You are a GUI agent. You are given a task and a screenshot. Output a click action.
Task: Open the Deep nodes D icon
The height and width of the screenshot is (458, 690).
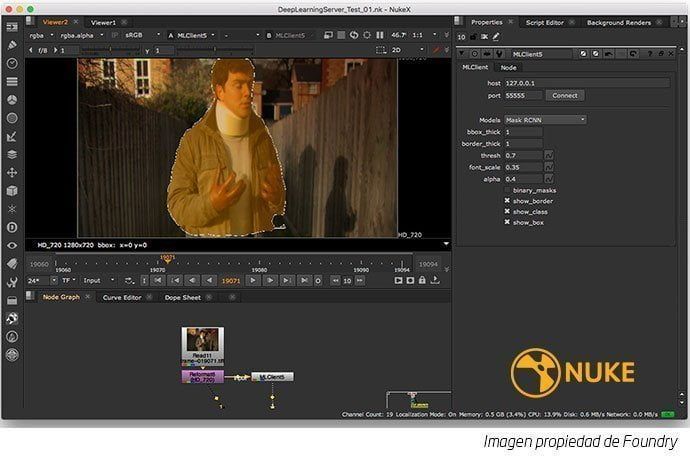[x=12, y=227]
